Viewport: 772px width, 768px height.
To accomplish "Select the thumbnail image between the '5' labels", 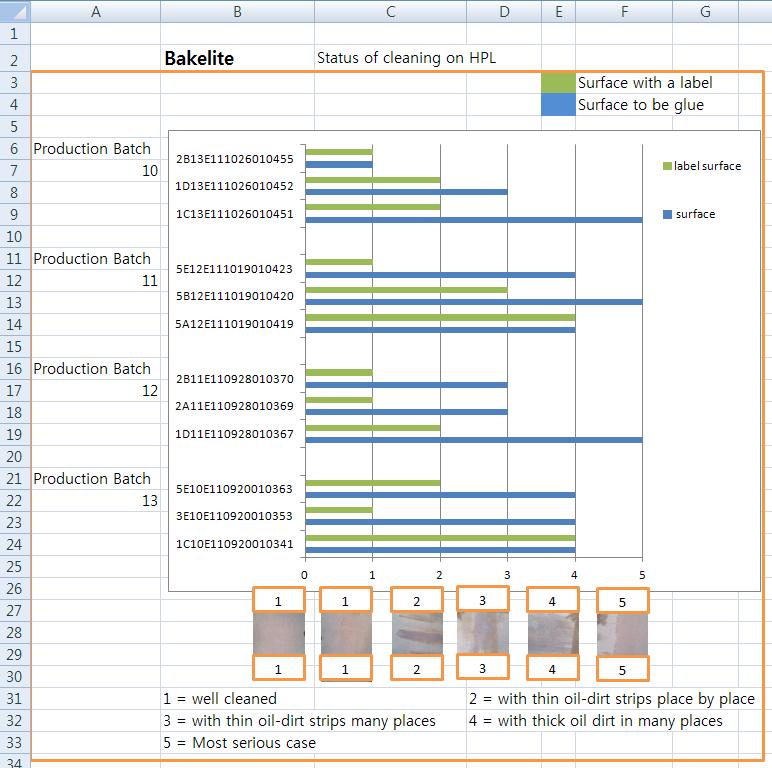I will click(x=622, y=633).
